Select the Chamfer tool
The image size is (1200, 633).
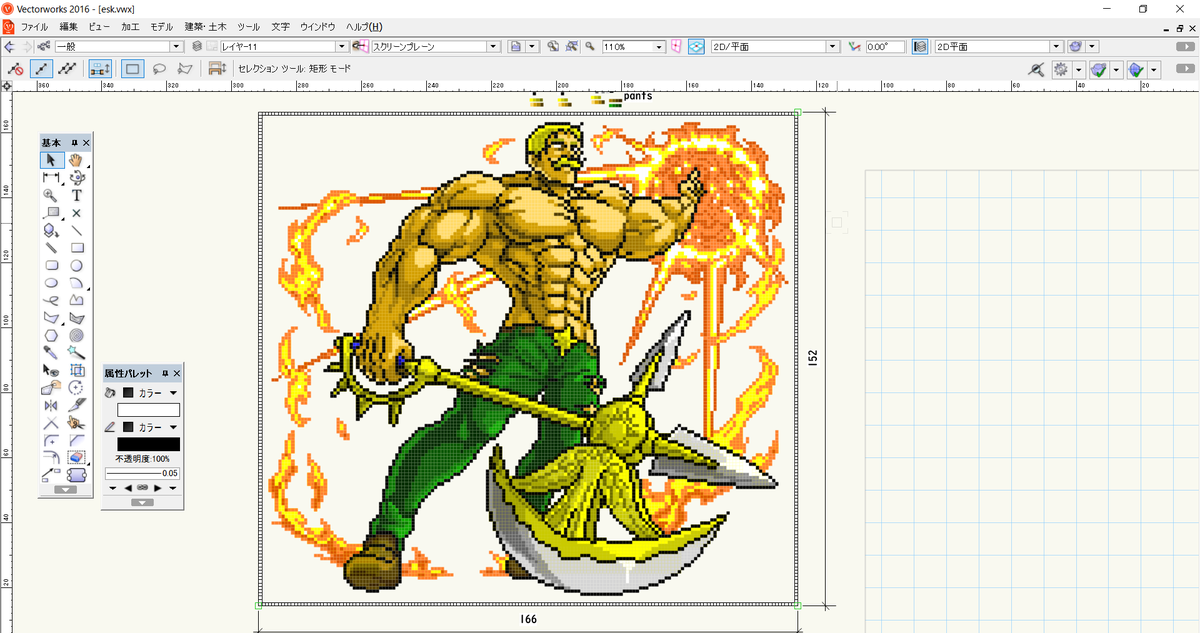point(76,441)
